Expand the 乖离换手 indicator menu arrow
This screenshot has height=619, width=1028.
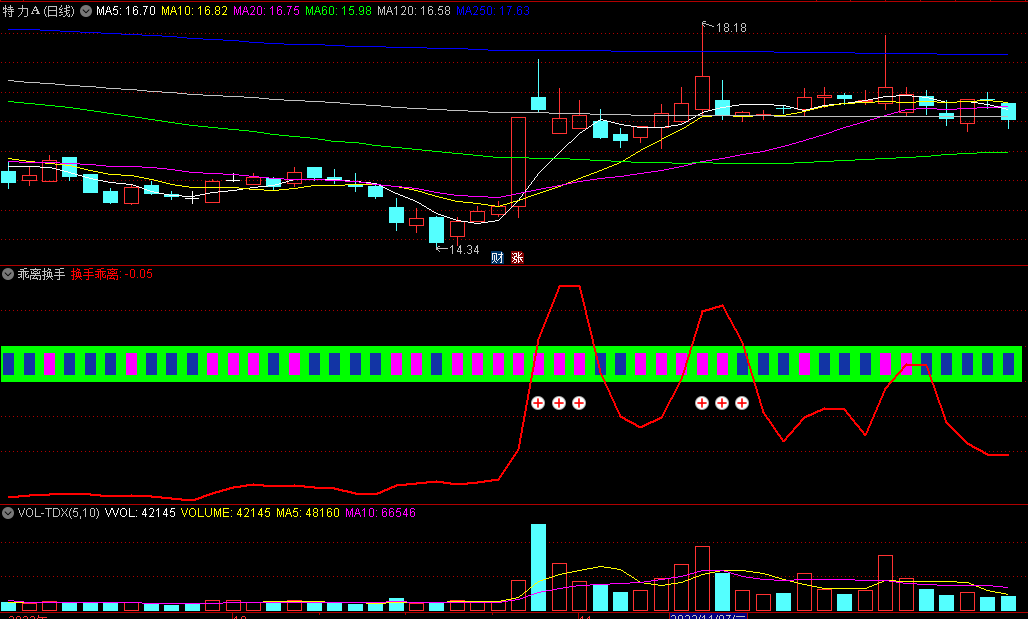(8, 274)
